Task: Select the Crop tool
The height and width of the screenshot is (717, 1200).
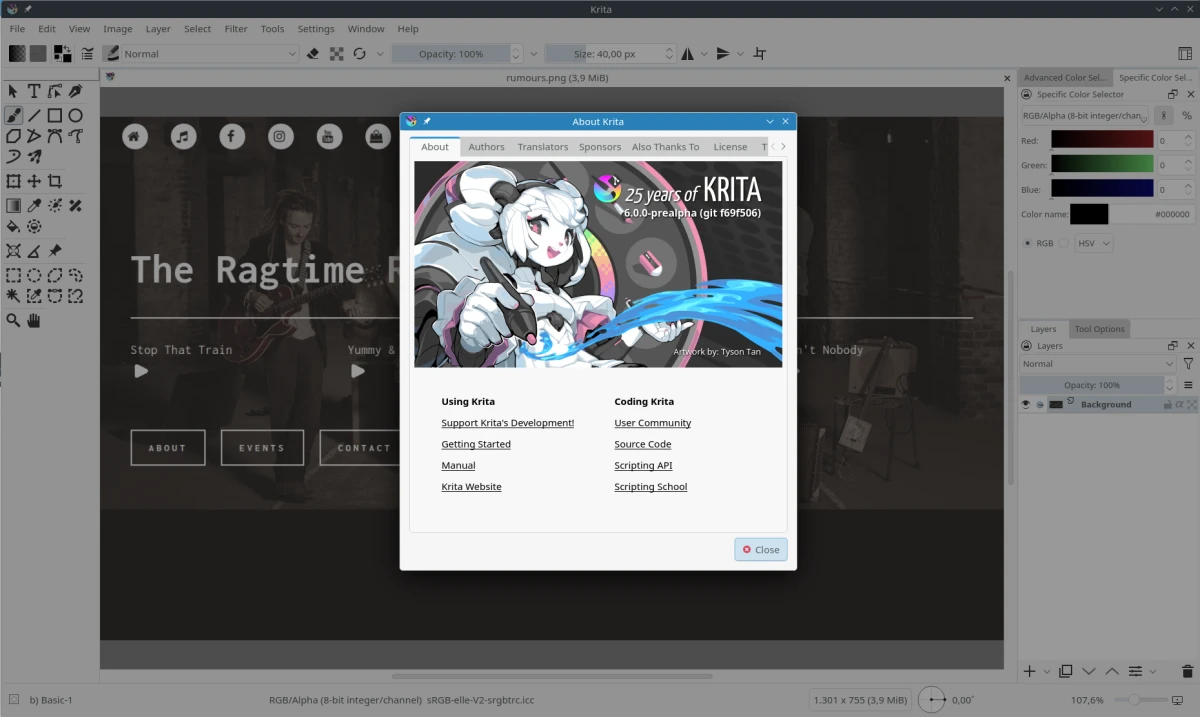Action: point(55,181)
